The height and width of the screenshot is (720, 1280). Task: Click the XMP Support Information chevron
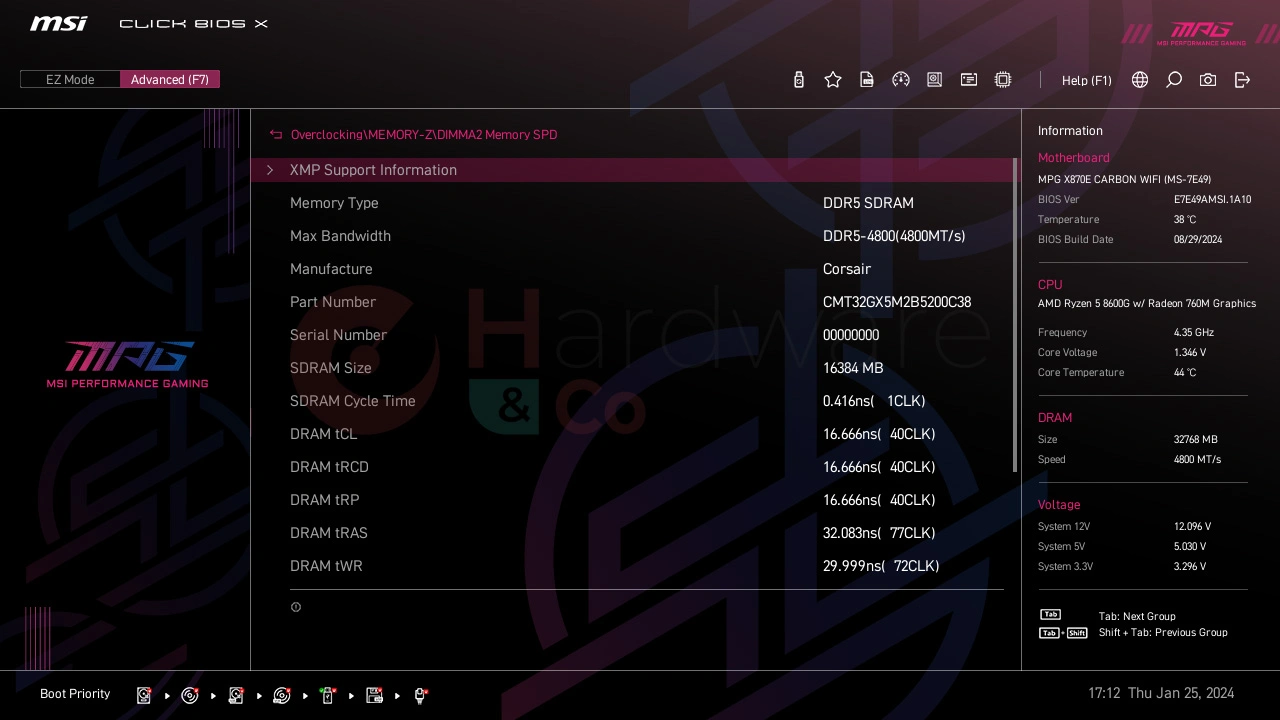tap(270, 170)
